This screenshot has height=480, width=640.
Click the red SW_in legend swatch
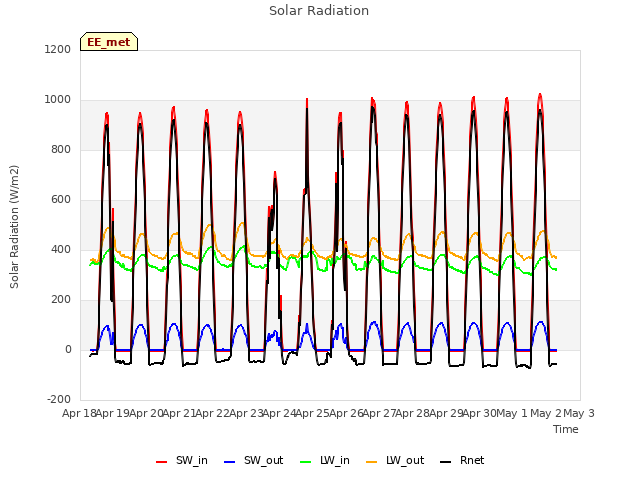(162, 462)
